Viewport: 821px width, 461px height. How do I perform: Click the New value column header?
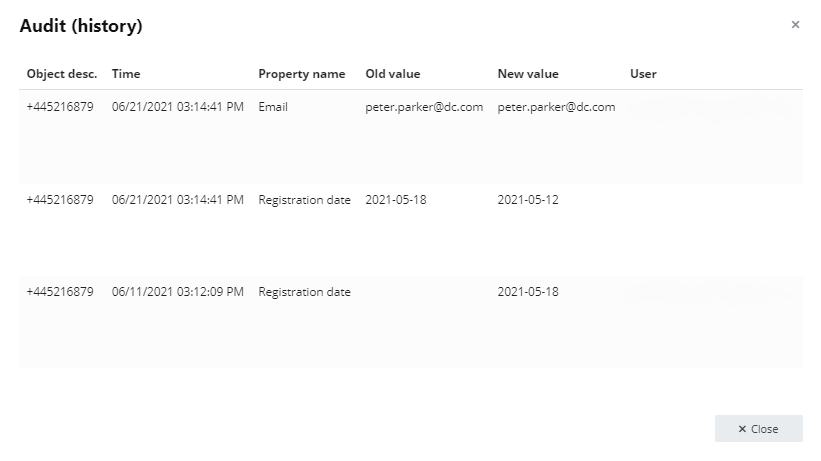point(528,74)
